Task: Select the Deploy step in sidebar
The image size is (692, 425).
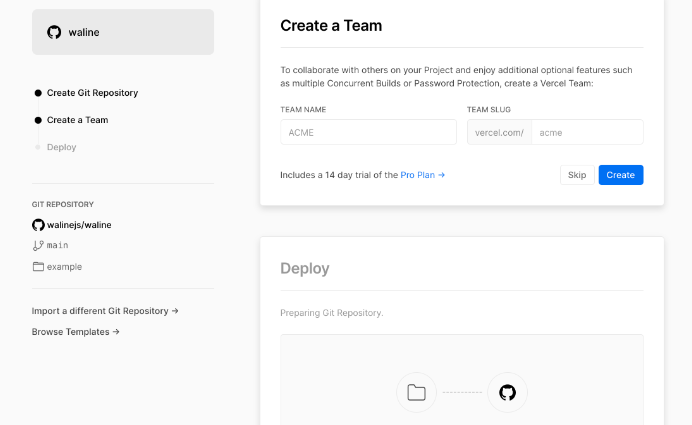Action: [61, 147]
